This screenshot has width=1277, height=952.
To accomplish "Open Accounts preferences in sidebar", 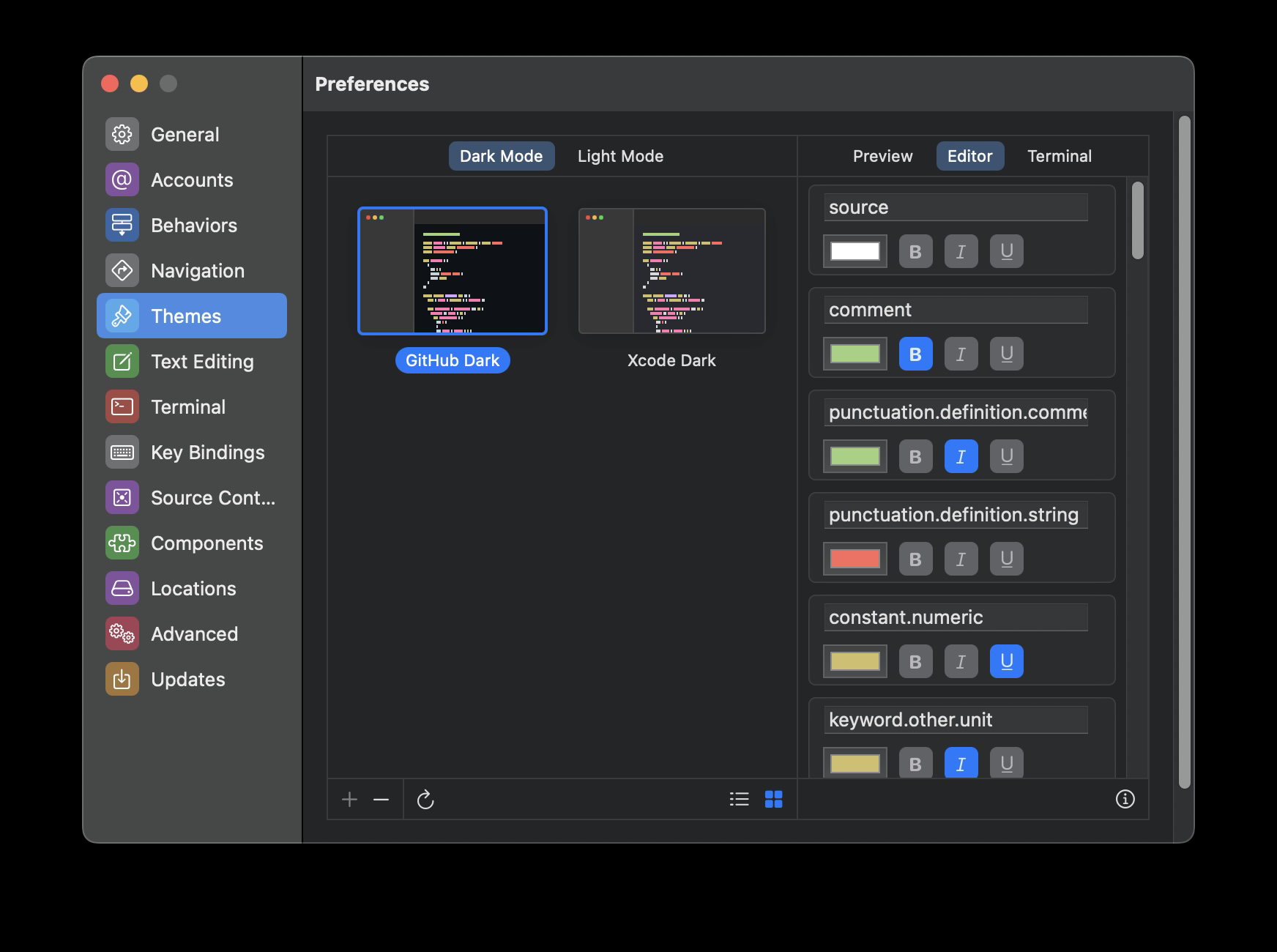I will 192,179.
